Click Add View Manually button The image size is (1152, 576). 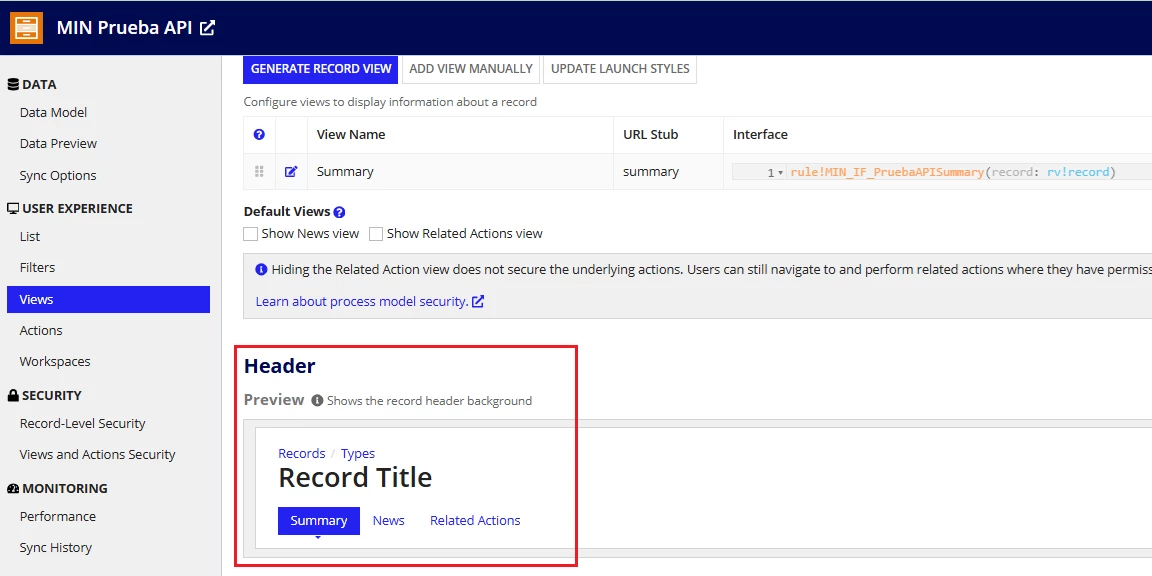(x=471, y=69)
